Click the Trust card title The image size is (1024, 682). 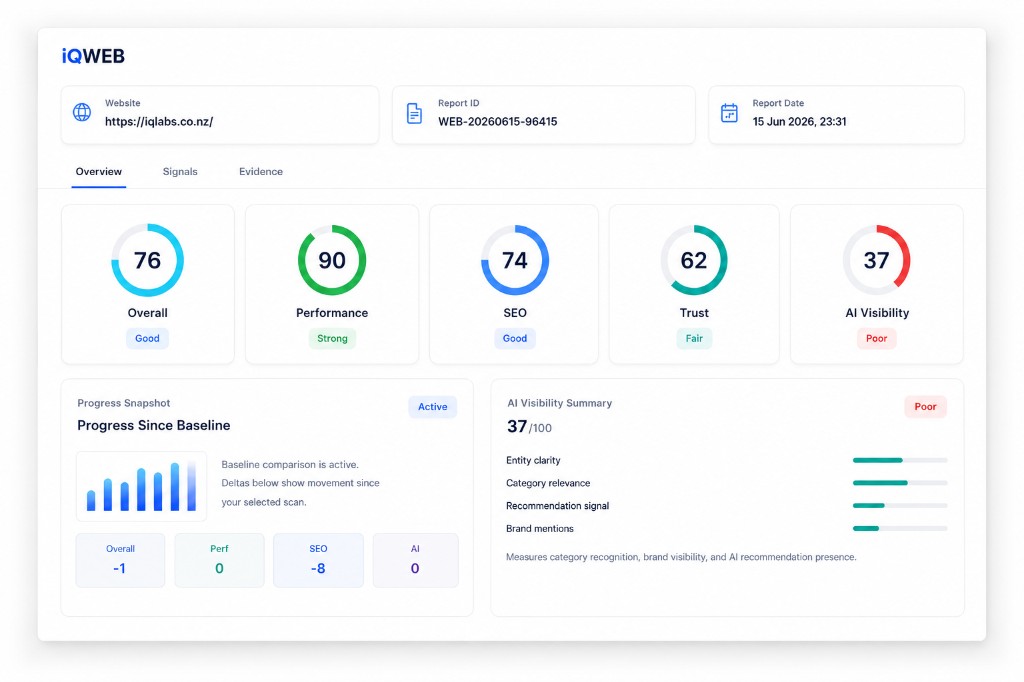tap(694, 313)
